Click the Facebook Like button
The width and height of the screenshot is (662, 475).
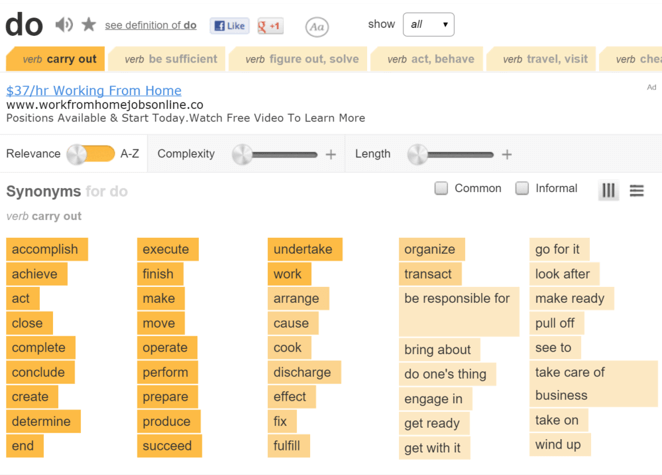click(x=229, y=26)
